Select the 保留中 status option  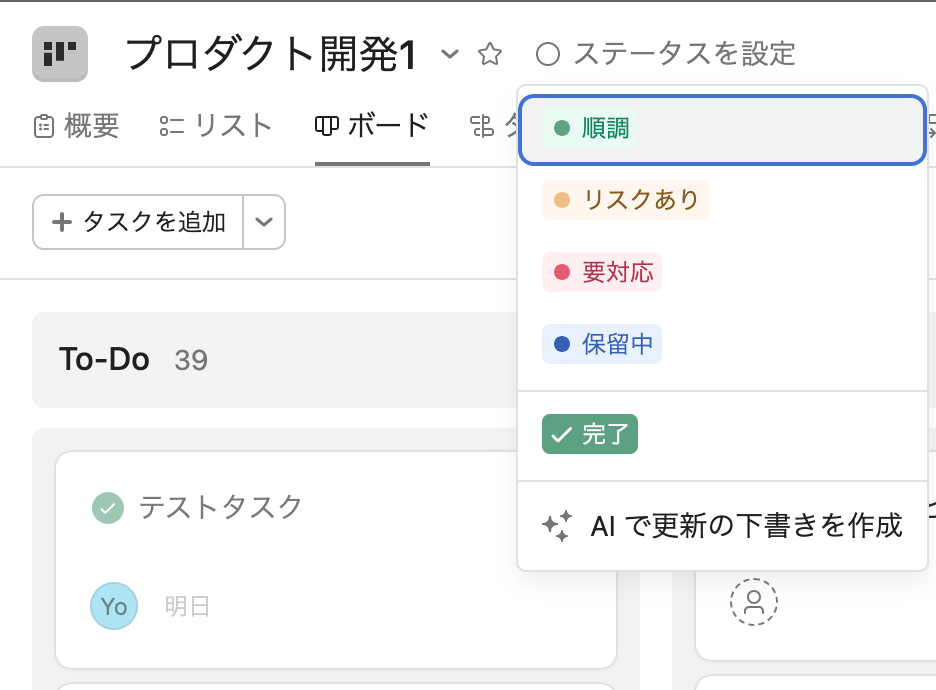602,344
